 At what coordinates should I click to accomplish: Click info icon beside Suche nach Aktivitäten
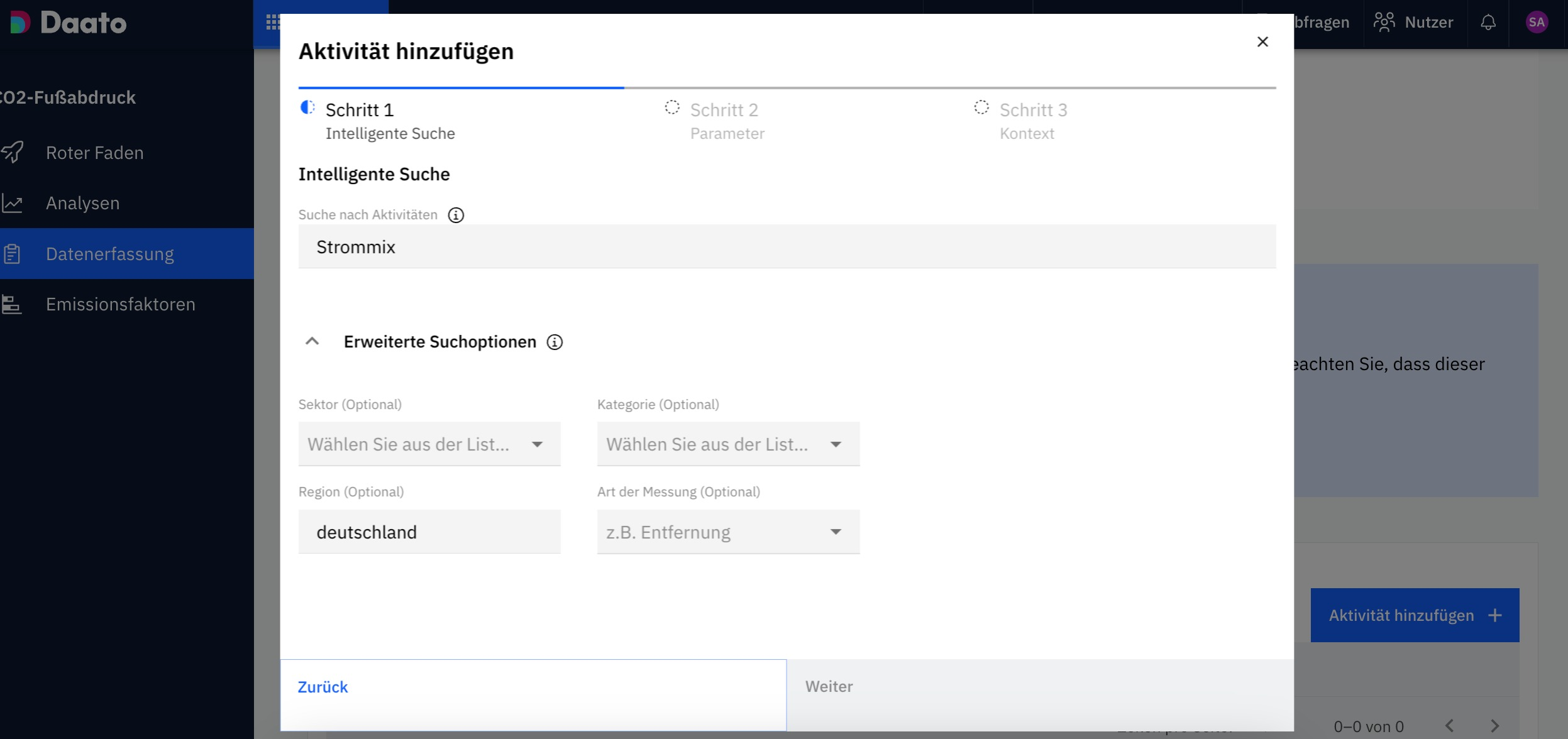point(456,216)
